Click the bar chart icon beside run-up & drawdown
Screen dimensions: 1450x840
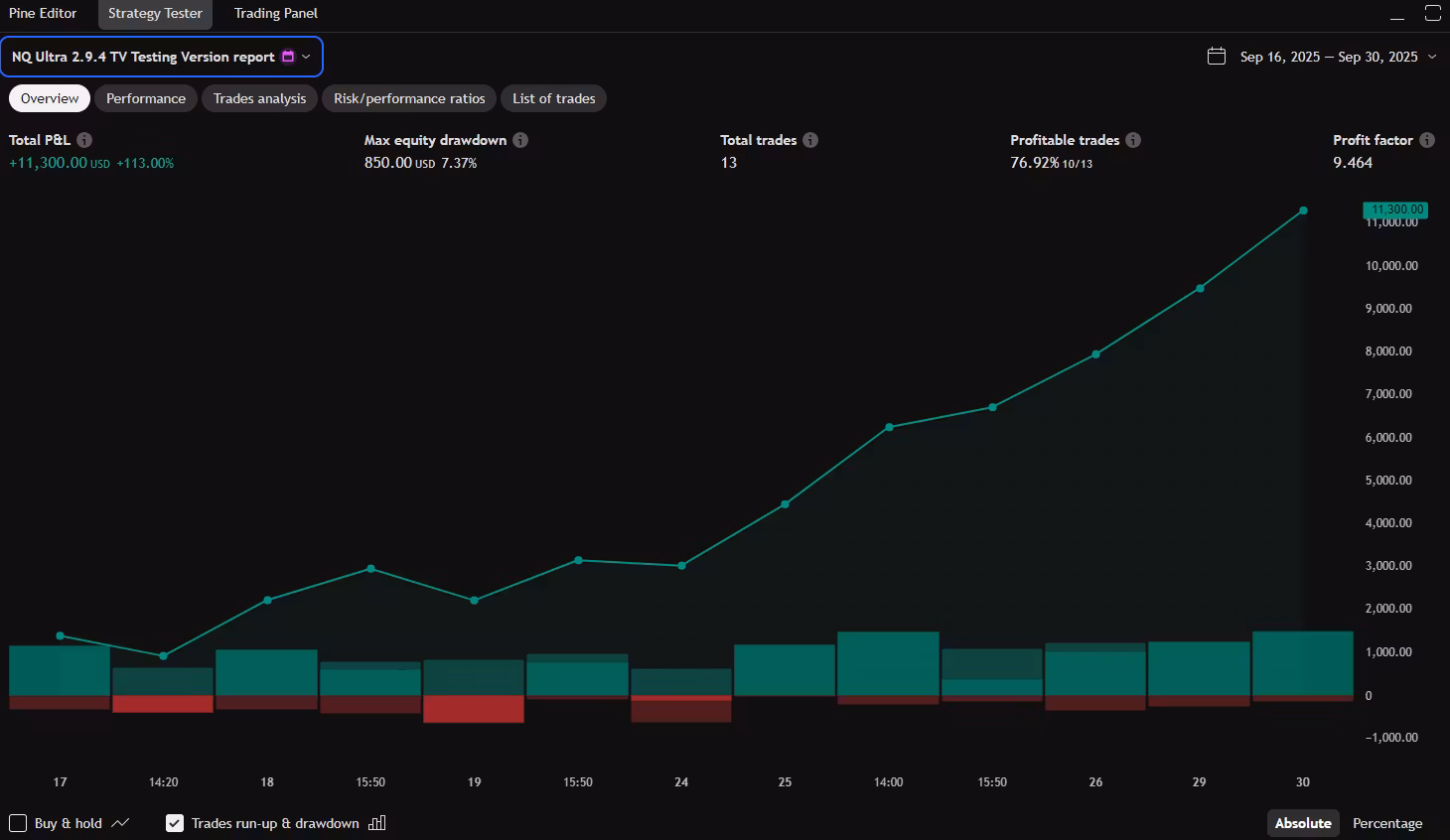pos(376,823)
